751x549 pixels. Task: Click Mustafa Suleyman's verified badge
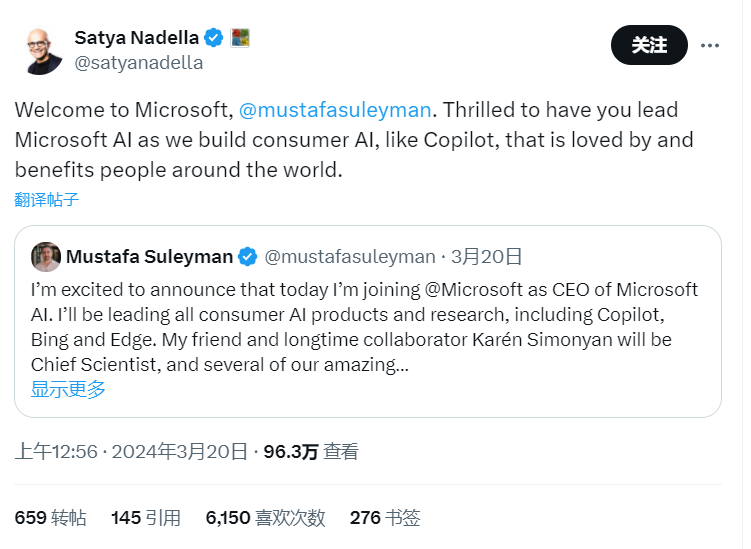249,257
